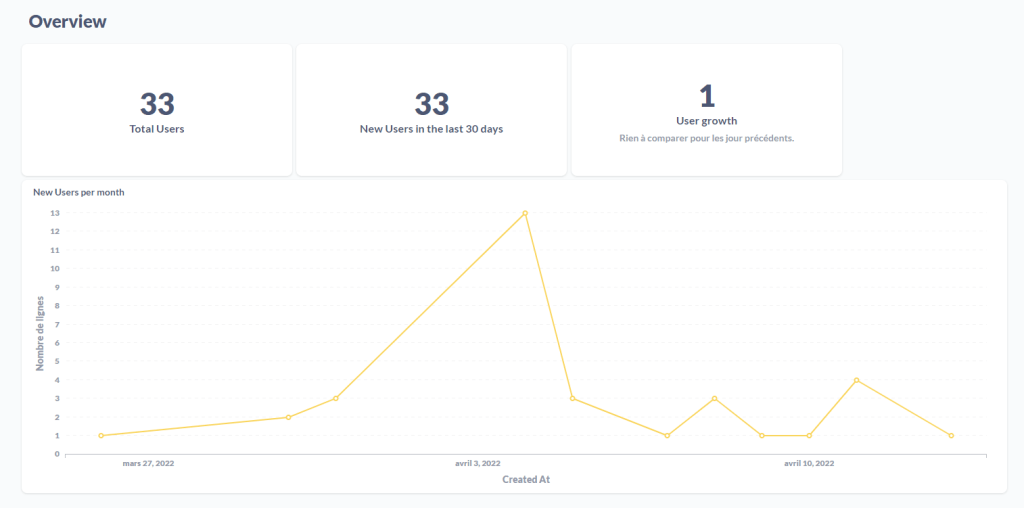This screenshot has height=508, width=1024.
Task: Click New Users in the last 30 days label
Action: click(431, 129)
